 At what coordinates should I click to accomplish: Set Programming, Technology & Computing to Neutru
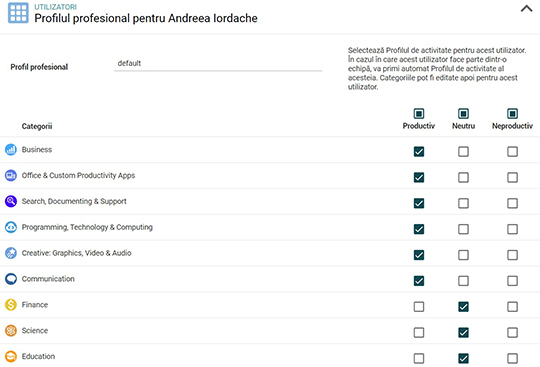464,229
